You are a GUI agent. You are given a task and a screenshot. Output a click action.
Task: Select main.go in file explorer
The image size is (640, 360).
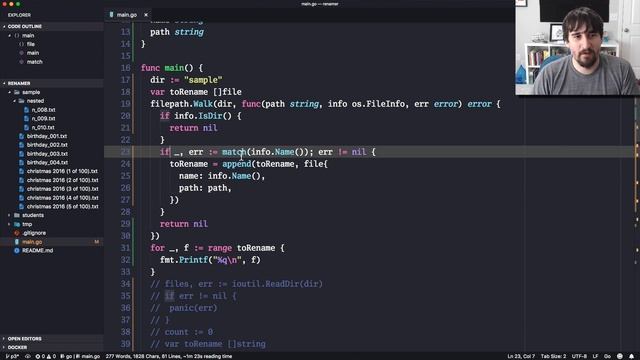pos(52,242)
